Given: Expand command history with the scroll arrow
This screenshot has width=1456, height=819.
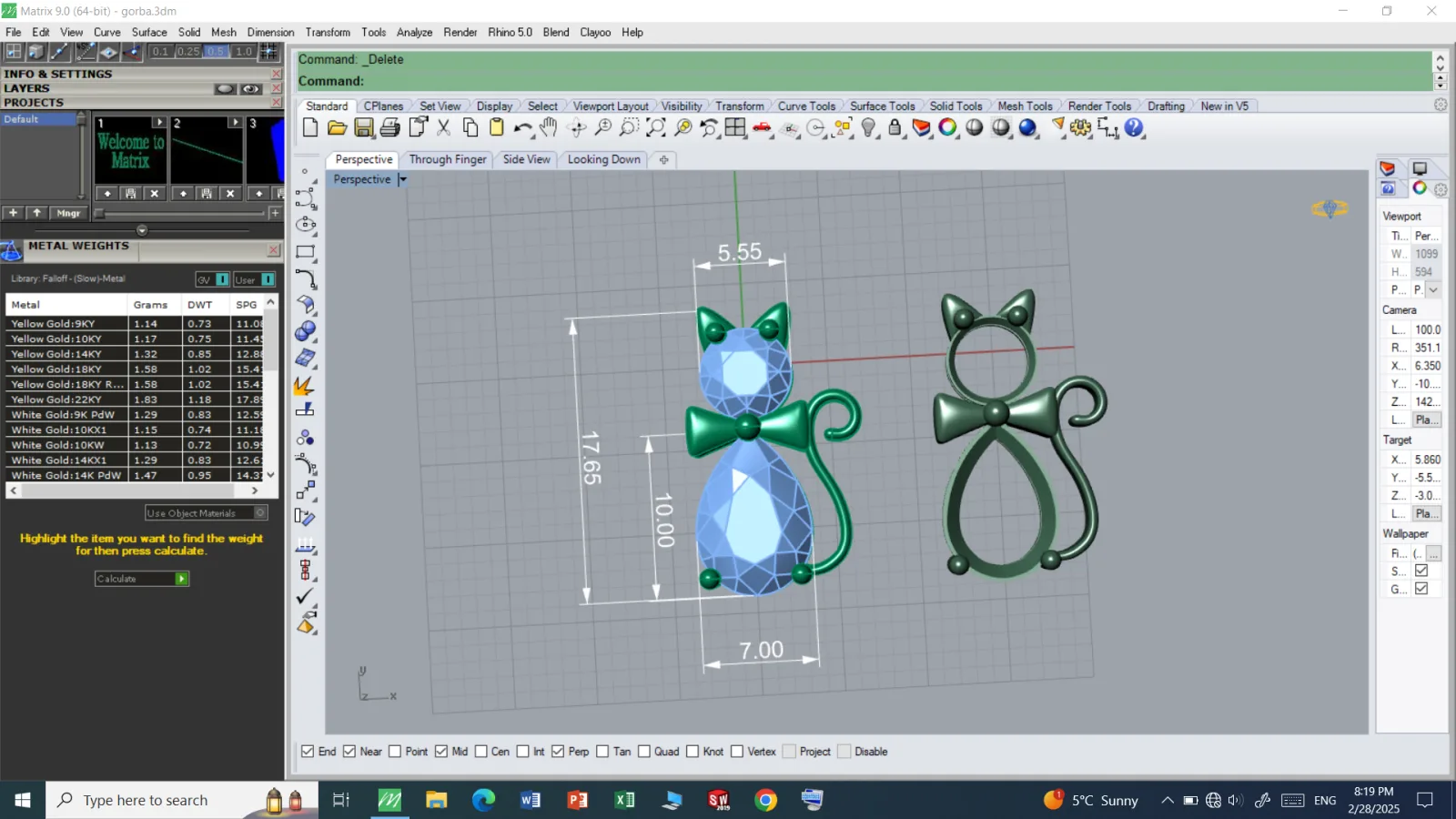Looking at the screenshot, I should click(x=1440, y=60).
